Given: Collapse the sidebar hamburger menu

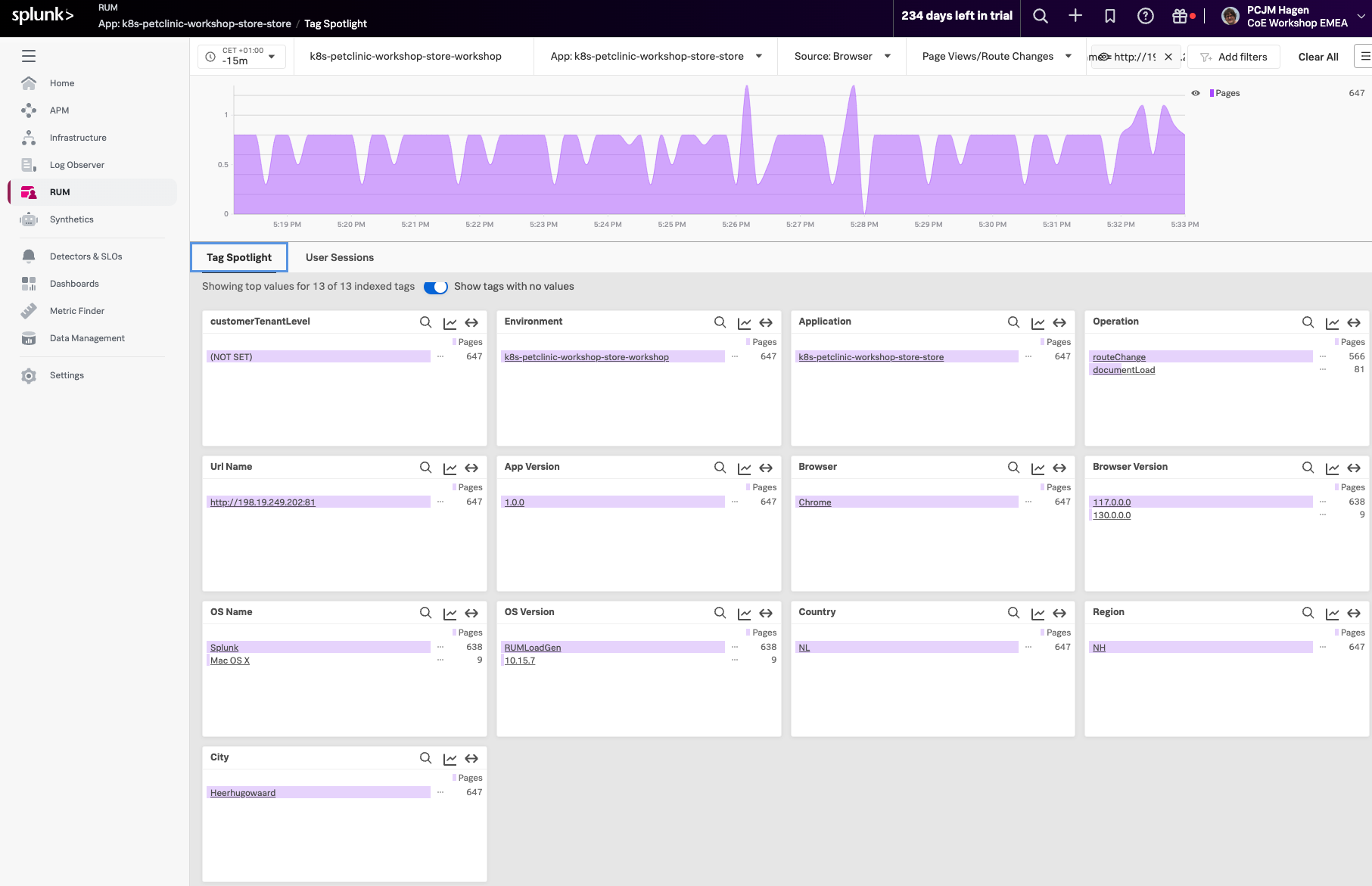Looking at the screenshot, I should (29, 56).
